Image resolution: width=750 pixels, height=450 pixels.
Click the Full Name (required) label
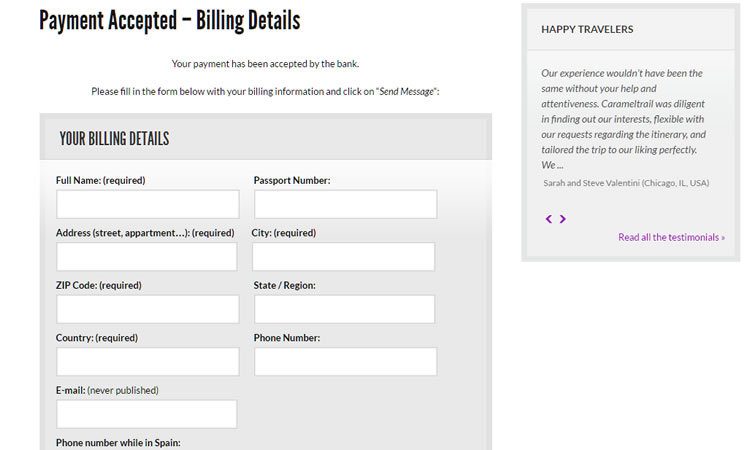click(100, 180)
